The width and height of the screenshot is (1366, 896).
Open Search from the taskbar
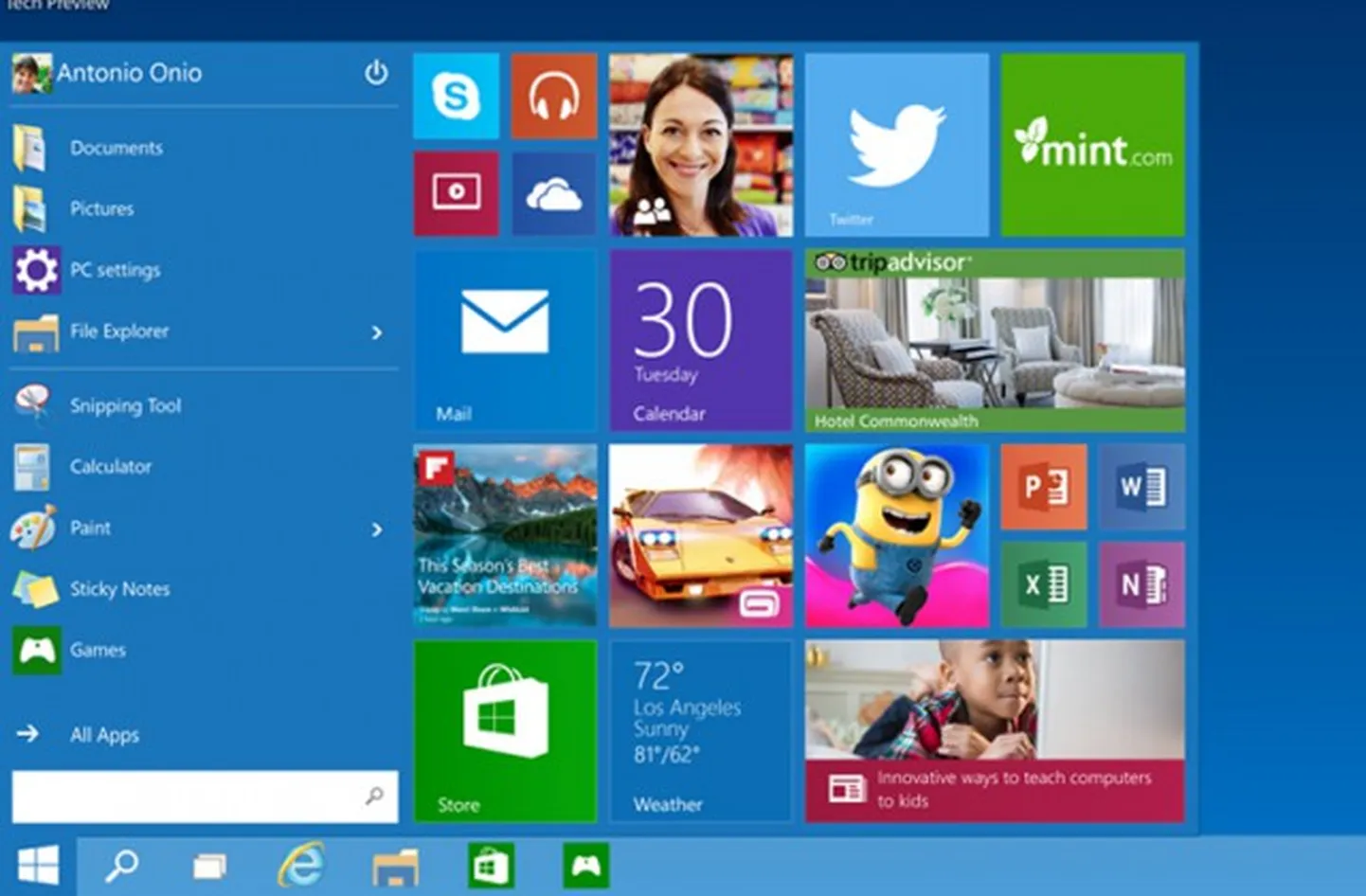(120, 866)
